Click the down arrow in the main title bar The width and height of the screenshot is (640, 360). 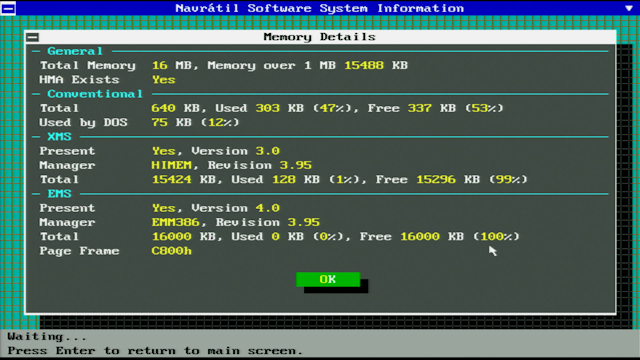click(x=629, y=8)
